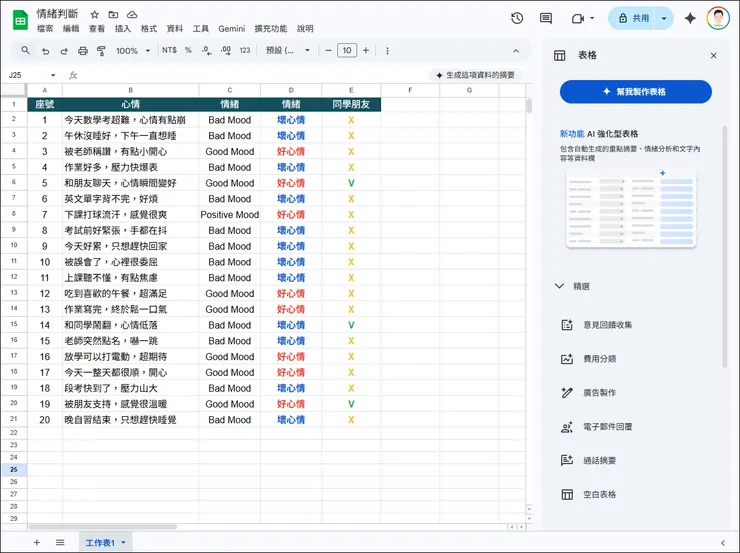
Task: Open the all-sheets list icon
Action: pos(60,543)
